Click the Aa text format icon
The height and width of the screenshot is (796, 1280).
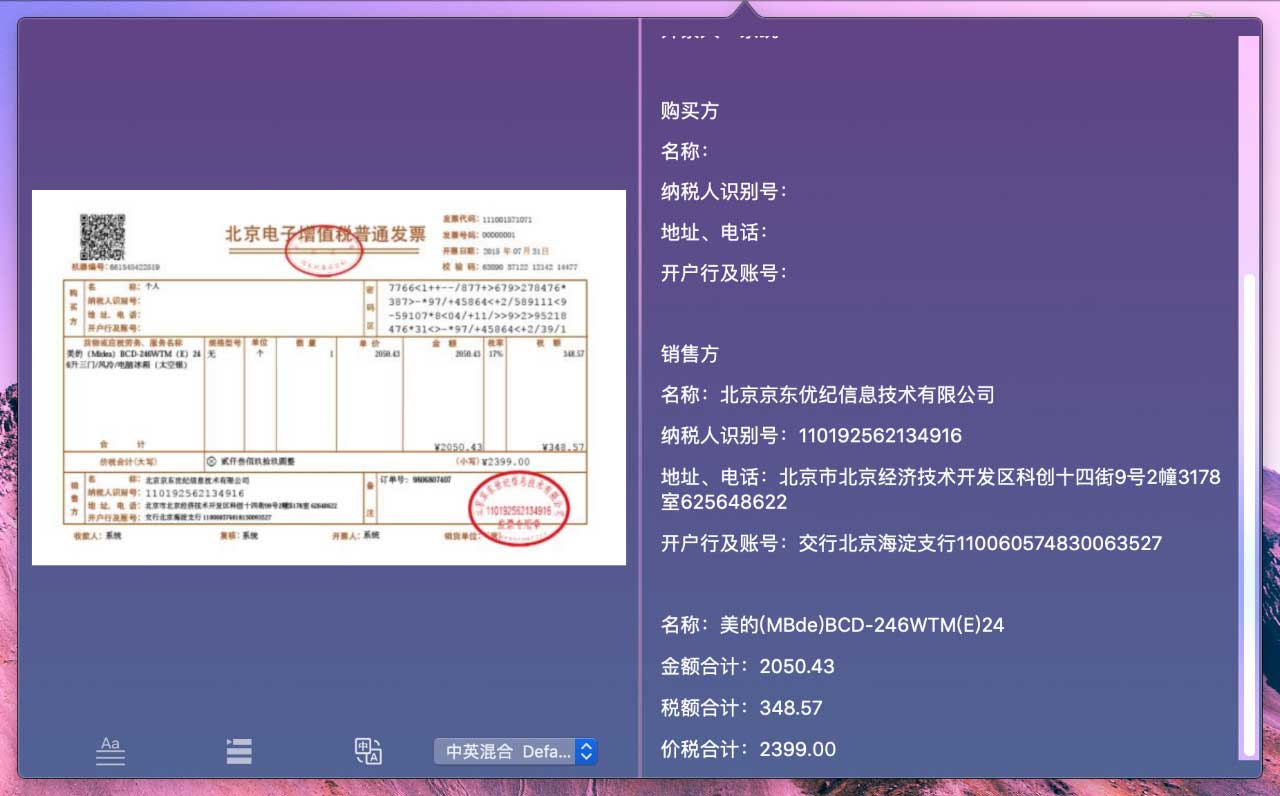click(110, 751)
